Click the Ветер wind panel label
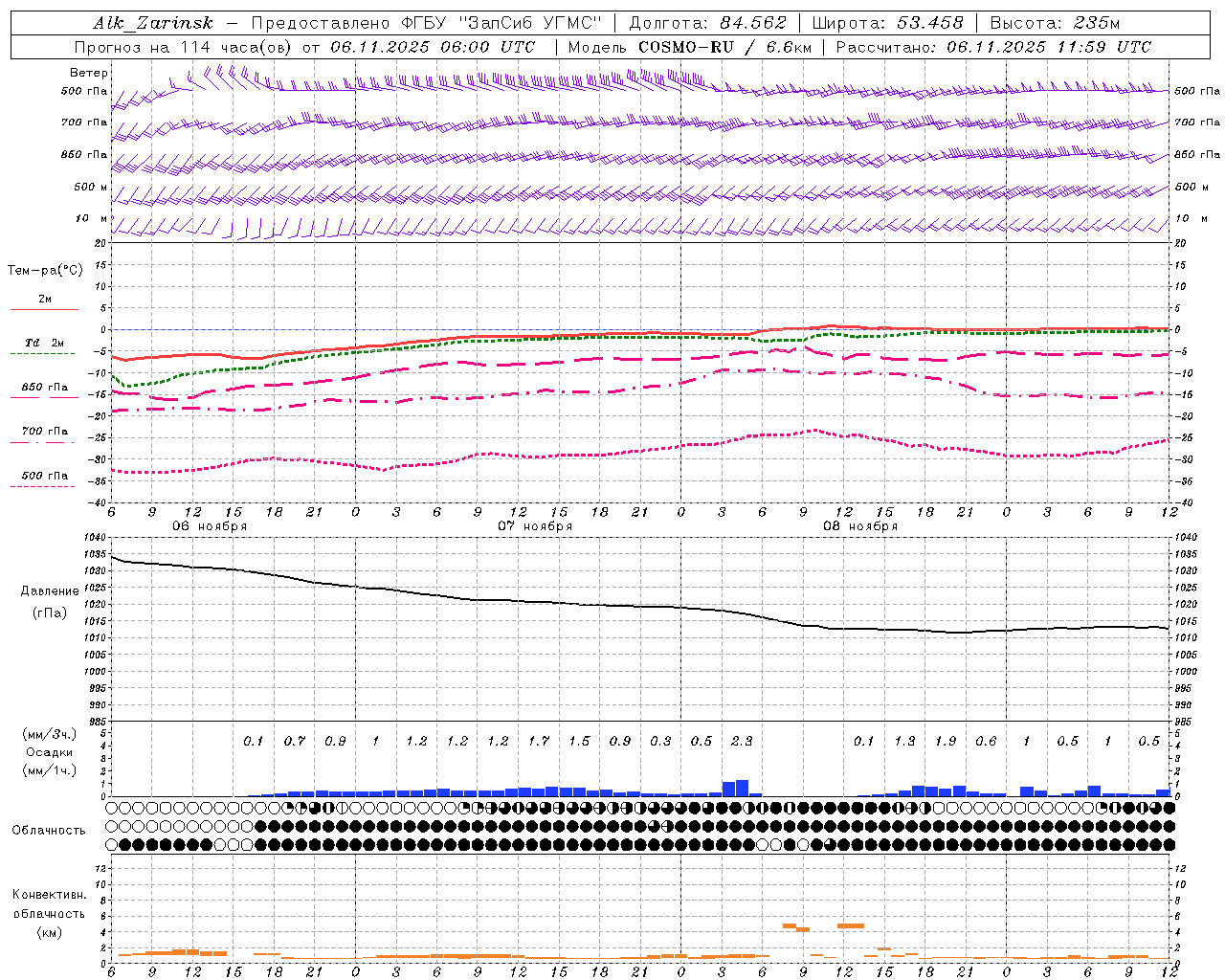1225x980 pixels. coord(89,73)
